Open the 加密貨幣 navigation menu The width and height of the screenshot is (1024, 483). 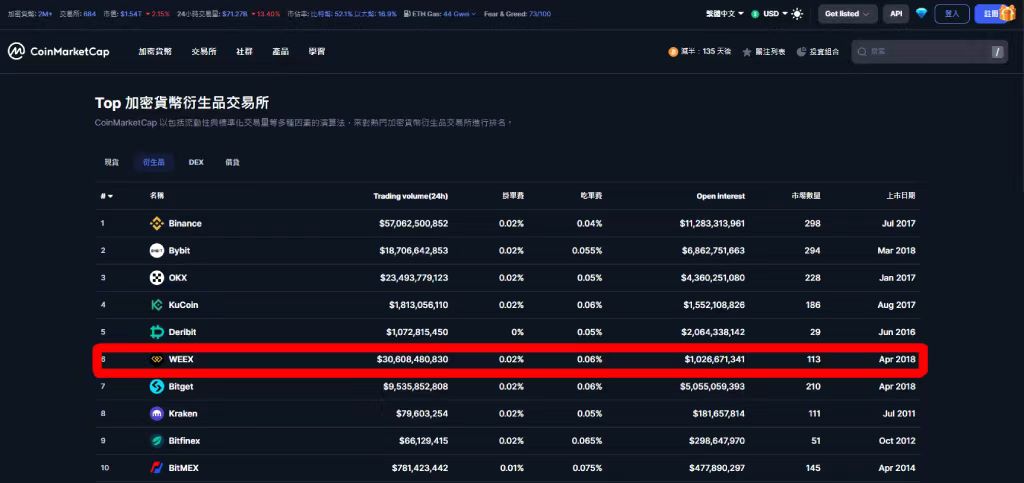(155, 52)
